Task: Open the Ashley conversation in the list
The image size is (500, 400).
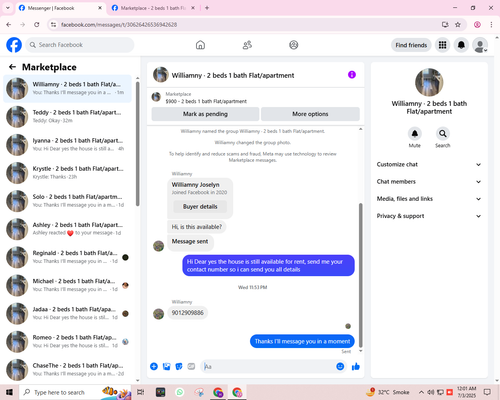Action: (x=68, y=229)
